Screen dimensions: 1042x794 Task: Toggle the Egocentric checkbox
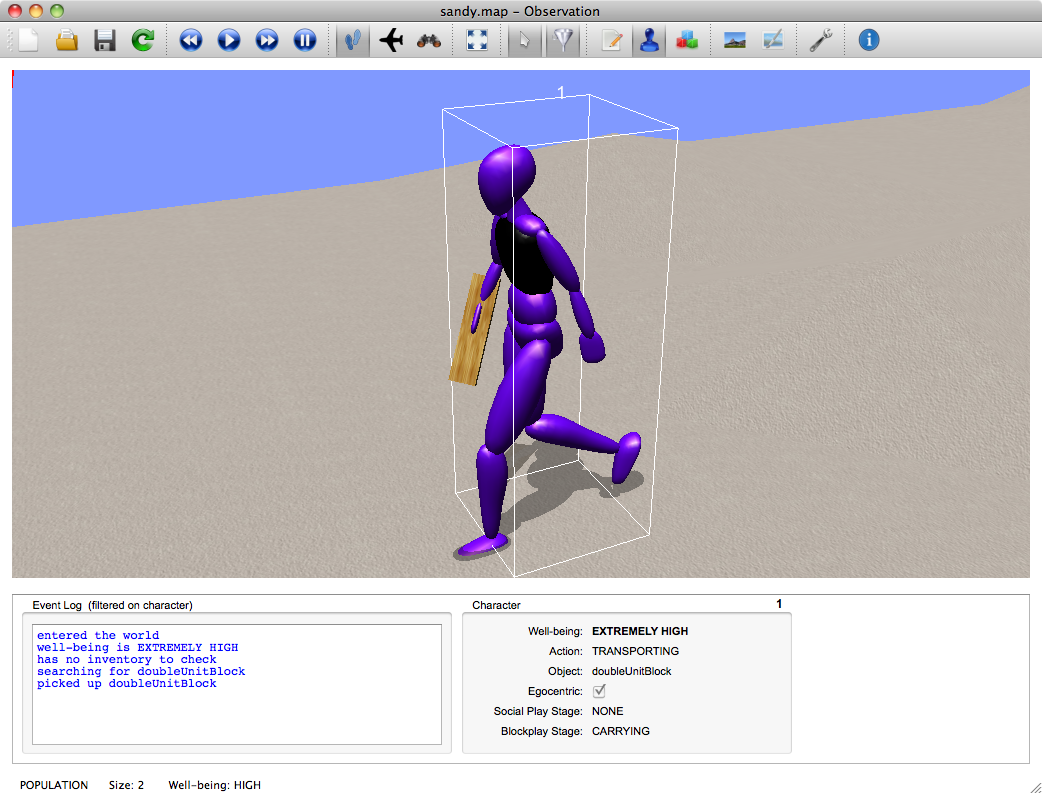click(599, 691)
